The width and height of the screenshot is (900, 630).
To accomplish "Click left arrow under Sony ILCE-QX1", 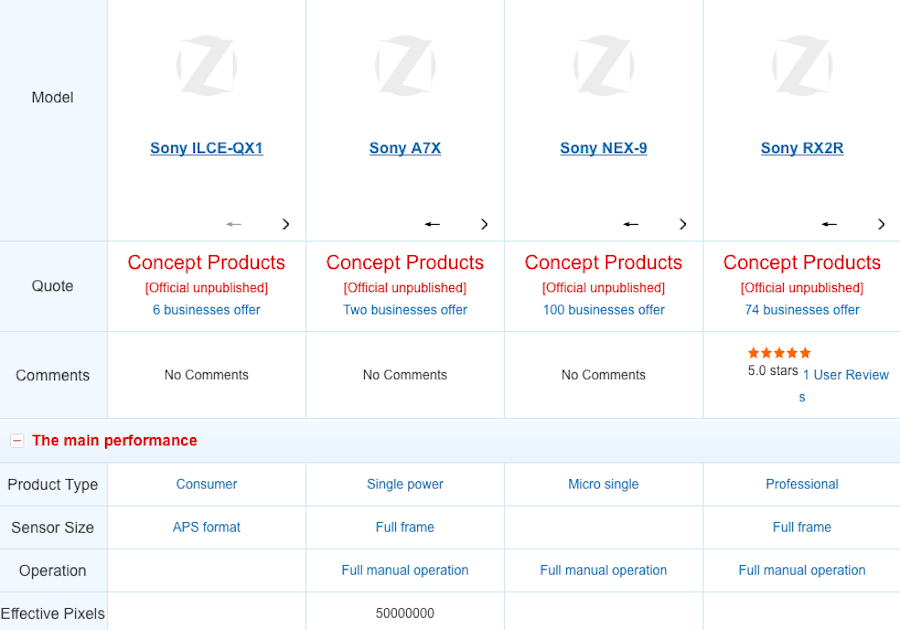I will tap(234, 224).
